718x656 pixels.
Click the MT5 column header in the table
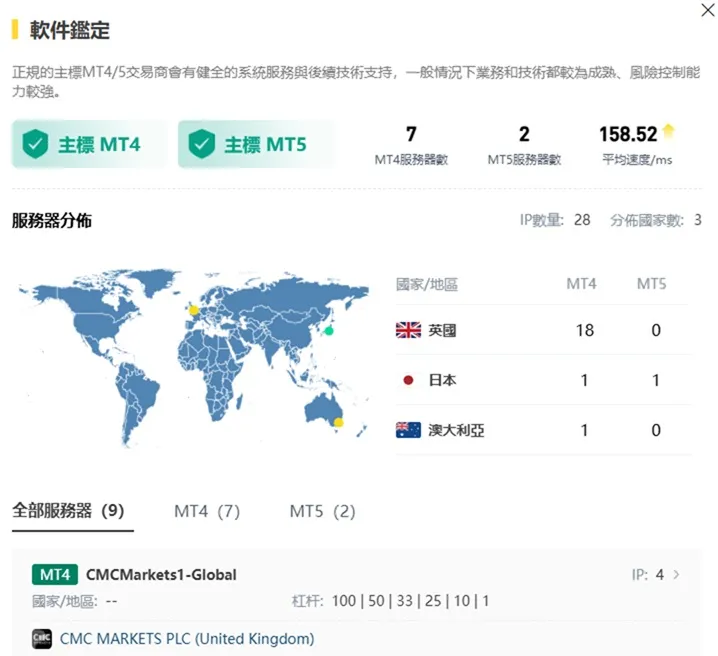652,284
